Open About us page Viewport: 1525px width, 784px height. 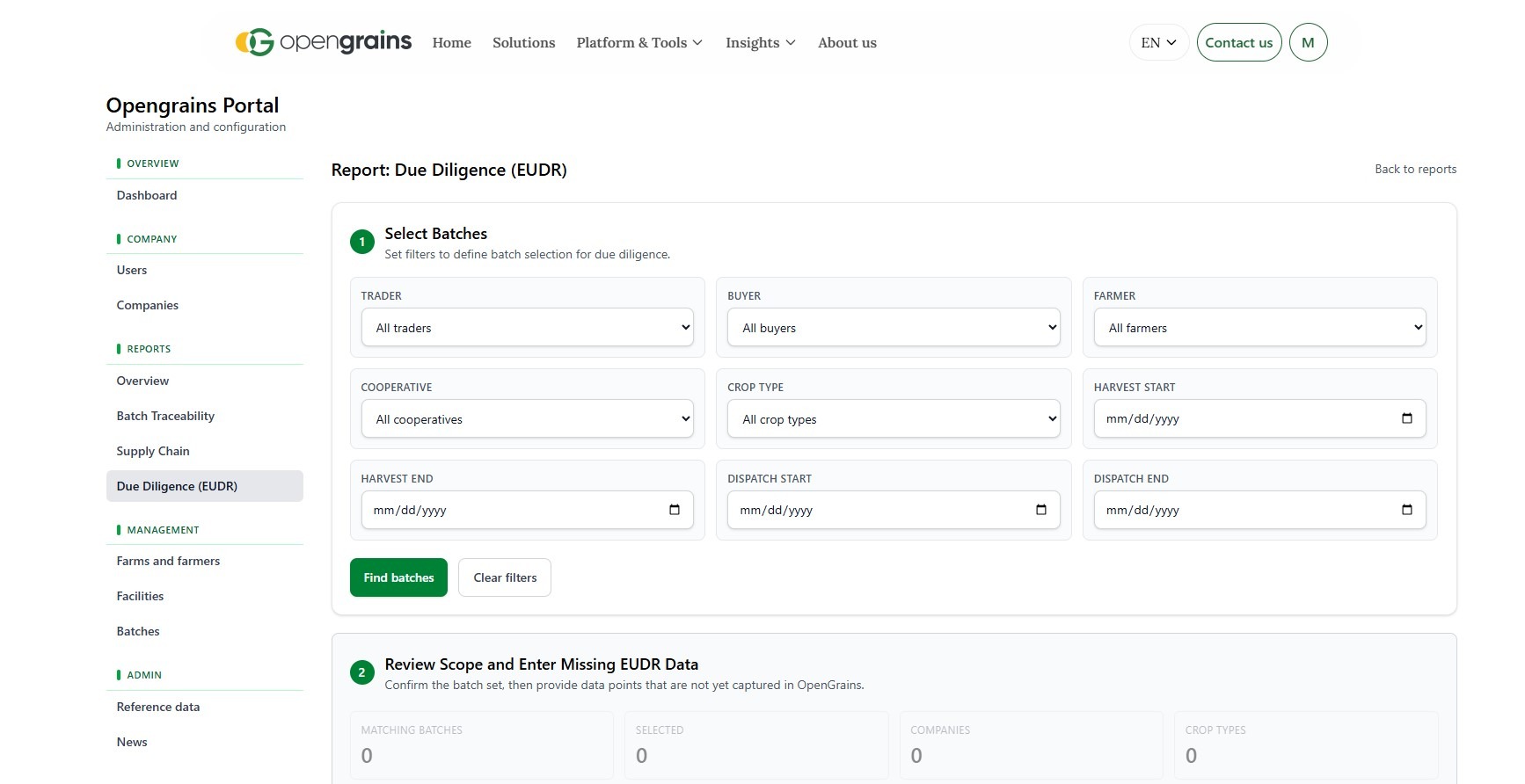[x=847, y=42]
